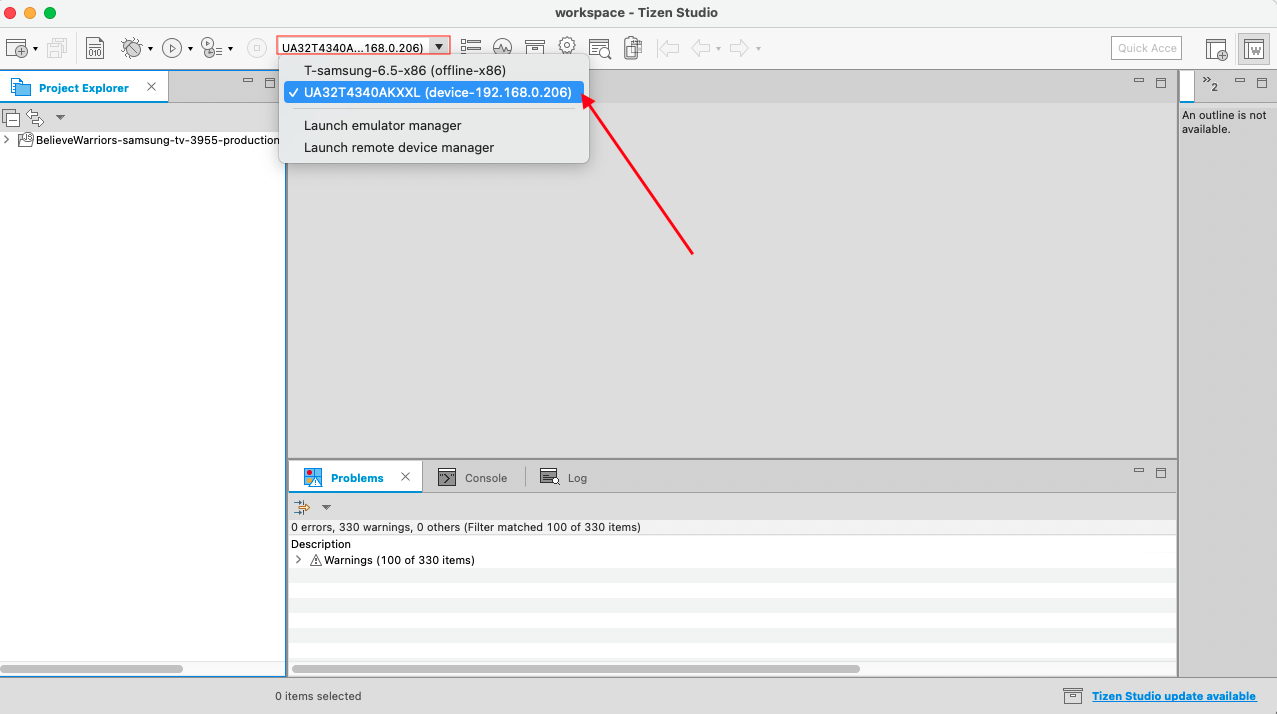Select Warnings (100 of 330 items) row
This screenshot has height=714, width=1277.
click(731, 560)
